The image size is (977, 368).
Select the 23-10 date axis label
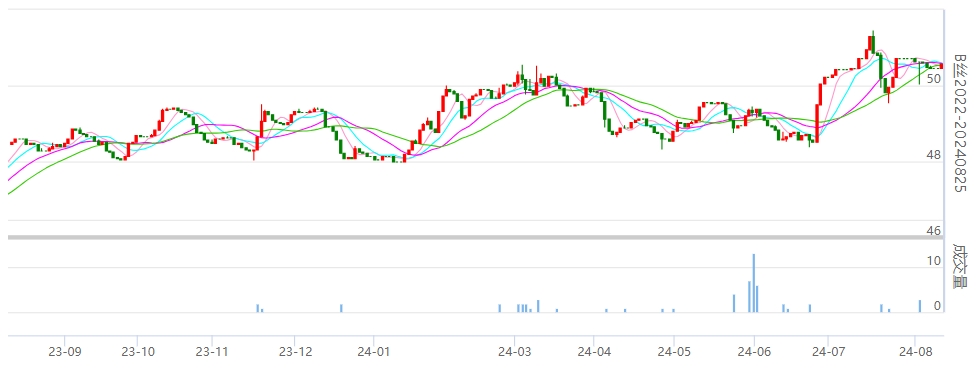(137, 351)
